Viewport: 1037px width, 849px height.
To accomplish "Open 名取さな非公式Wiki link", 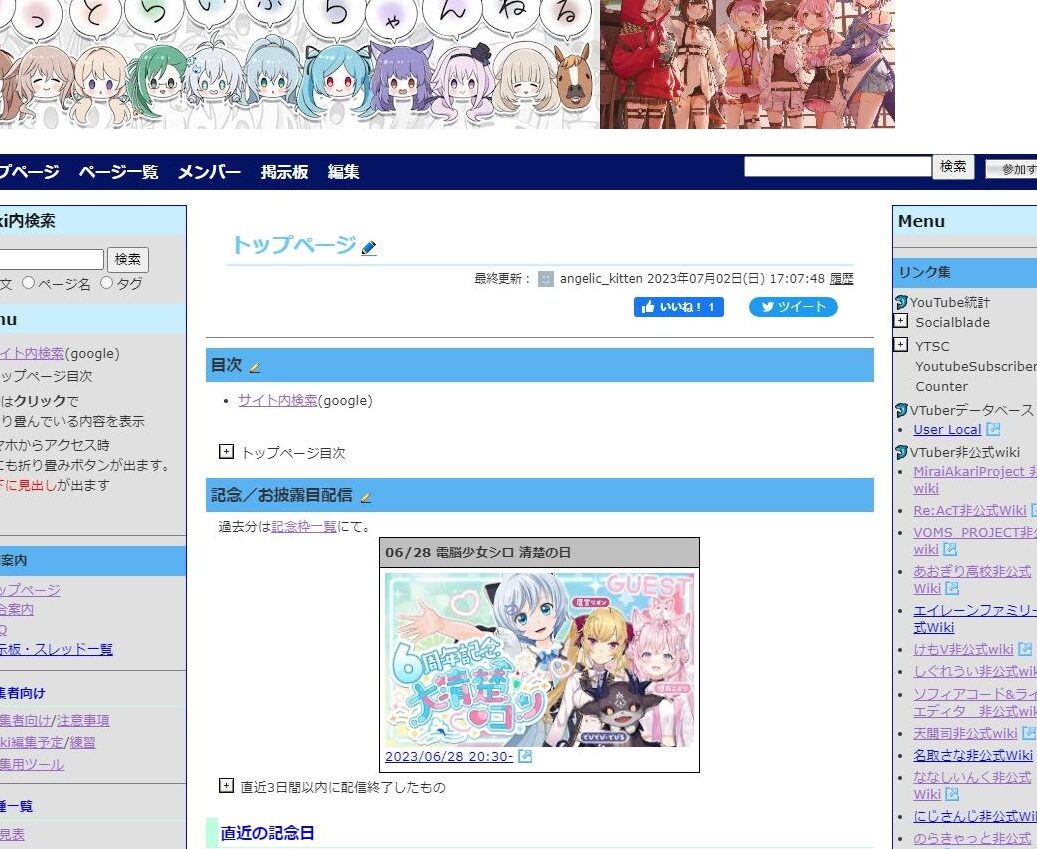I will [973, 755].
